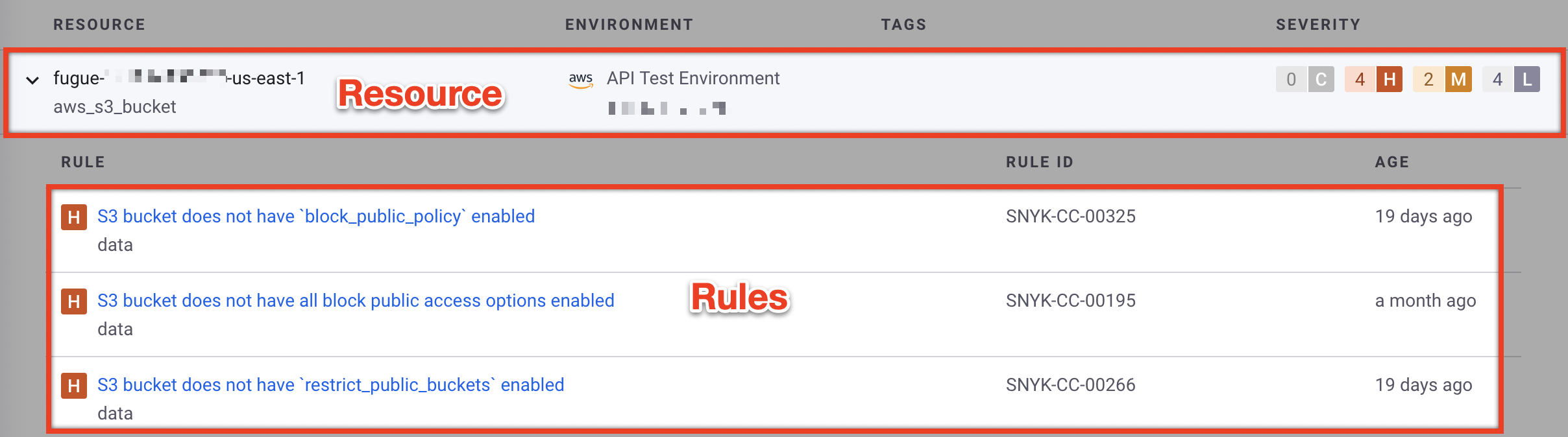Click the Tags column header
The image size is (1568, 437).
(903, 25)
